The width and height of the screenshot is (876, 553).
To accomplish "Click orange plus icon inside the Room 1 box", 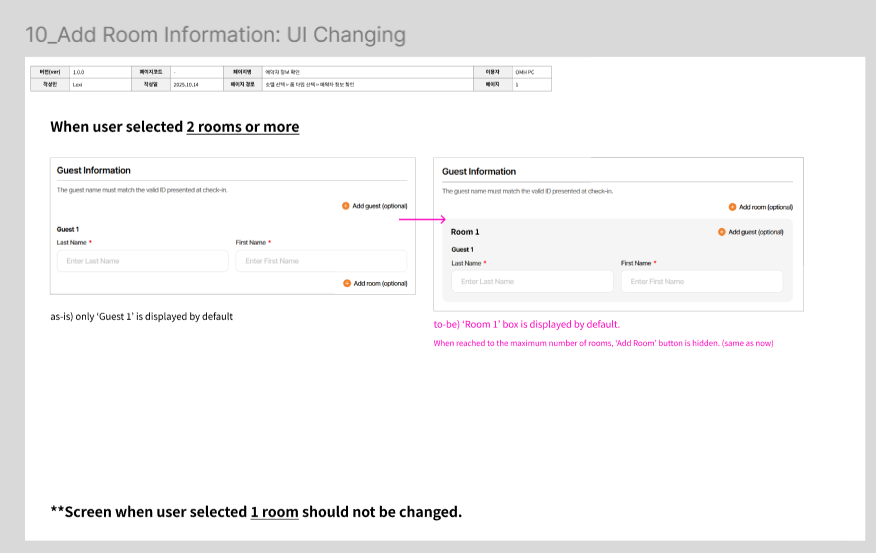I will pos(722,232).
